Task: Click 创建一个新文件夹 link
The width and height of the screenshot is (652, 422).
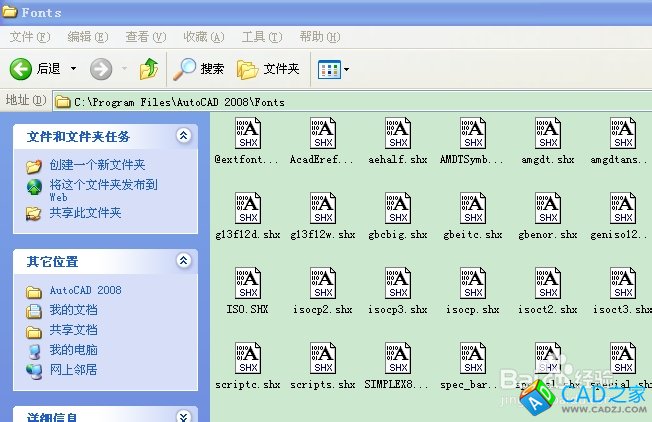Action: (x=97, y=165)
